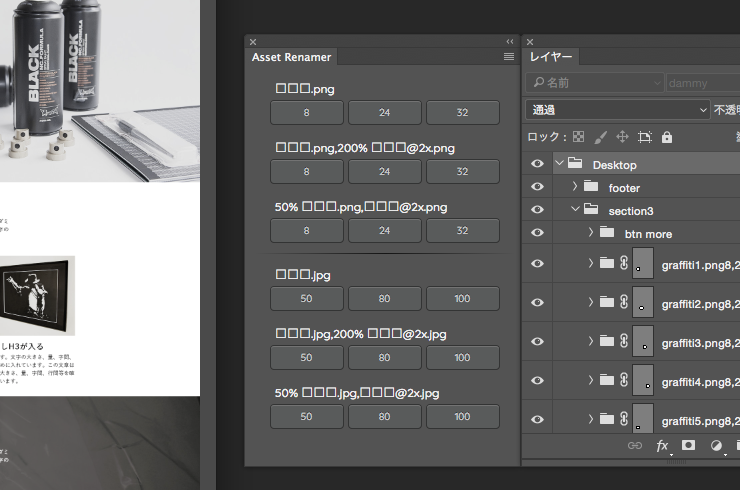This screenshot has width=740, height=490.
Task: Click the lock image pixels brush icon
Action: point(600,137)
